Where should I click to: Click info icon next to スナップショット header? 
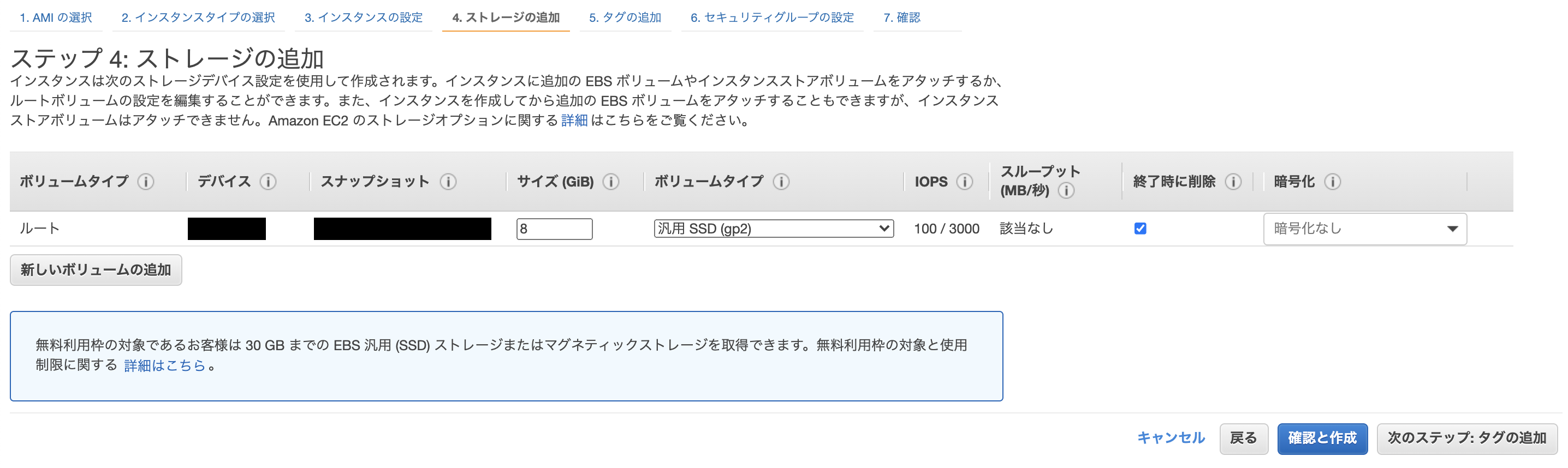[x=448, y=181]
